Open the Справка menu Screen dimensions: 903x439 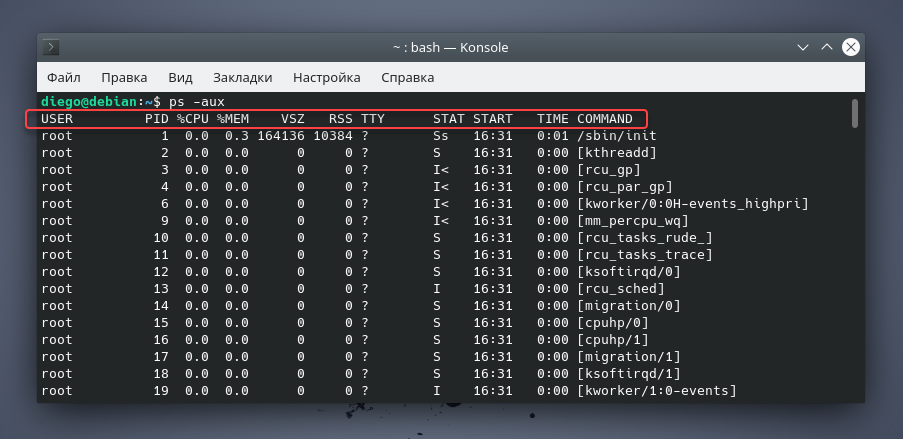[407, 77]
